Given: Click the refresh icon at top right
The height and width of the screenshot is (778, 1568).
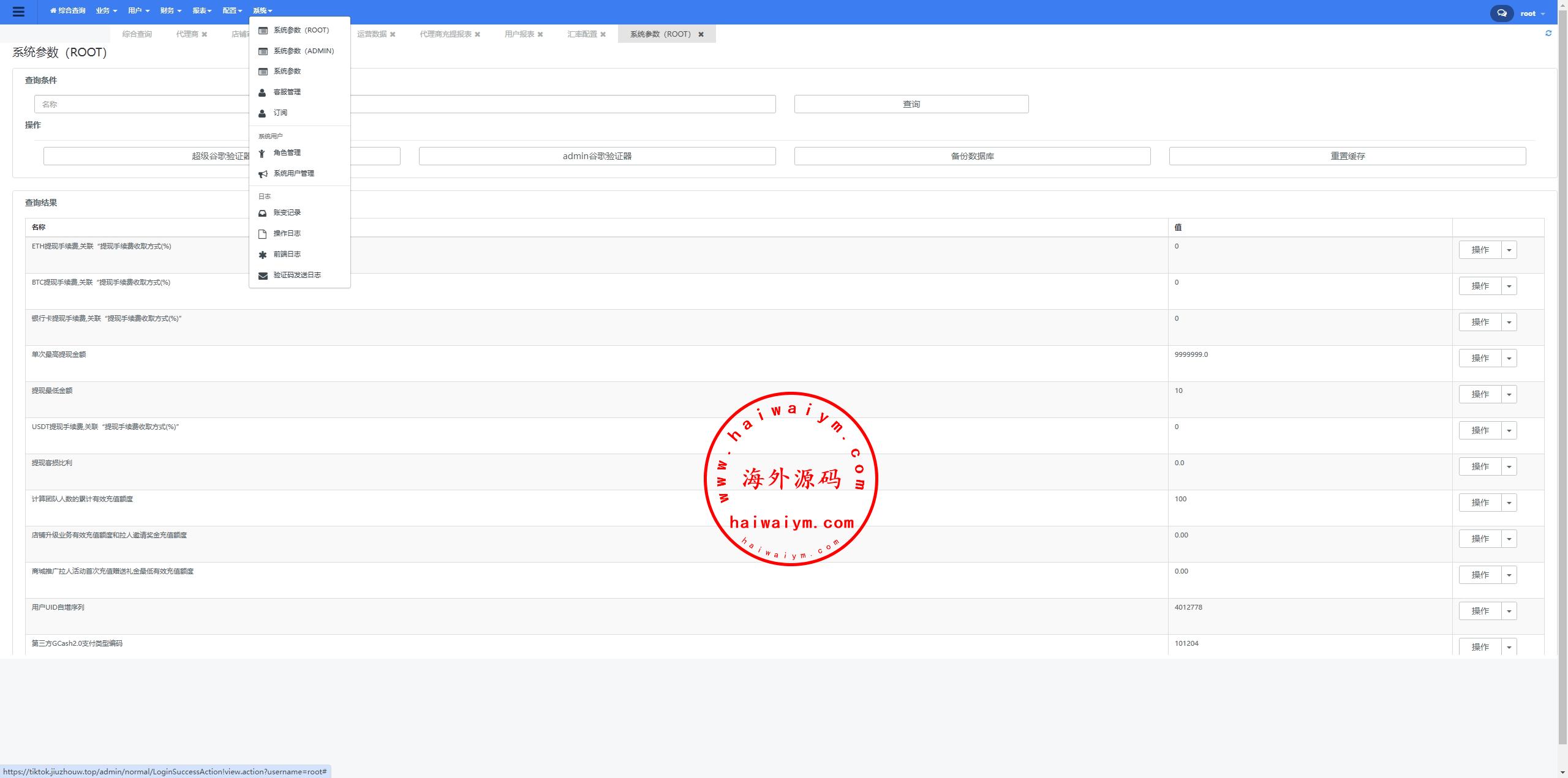Looking at the screenshot, I should pyautogui.click(x=1548, y=33).
